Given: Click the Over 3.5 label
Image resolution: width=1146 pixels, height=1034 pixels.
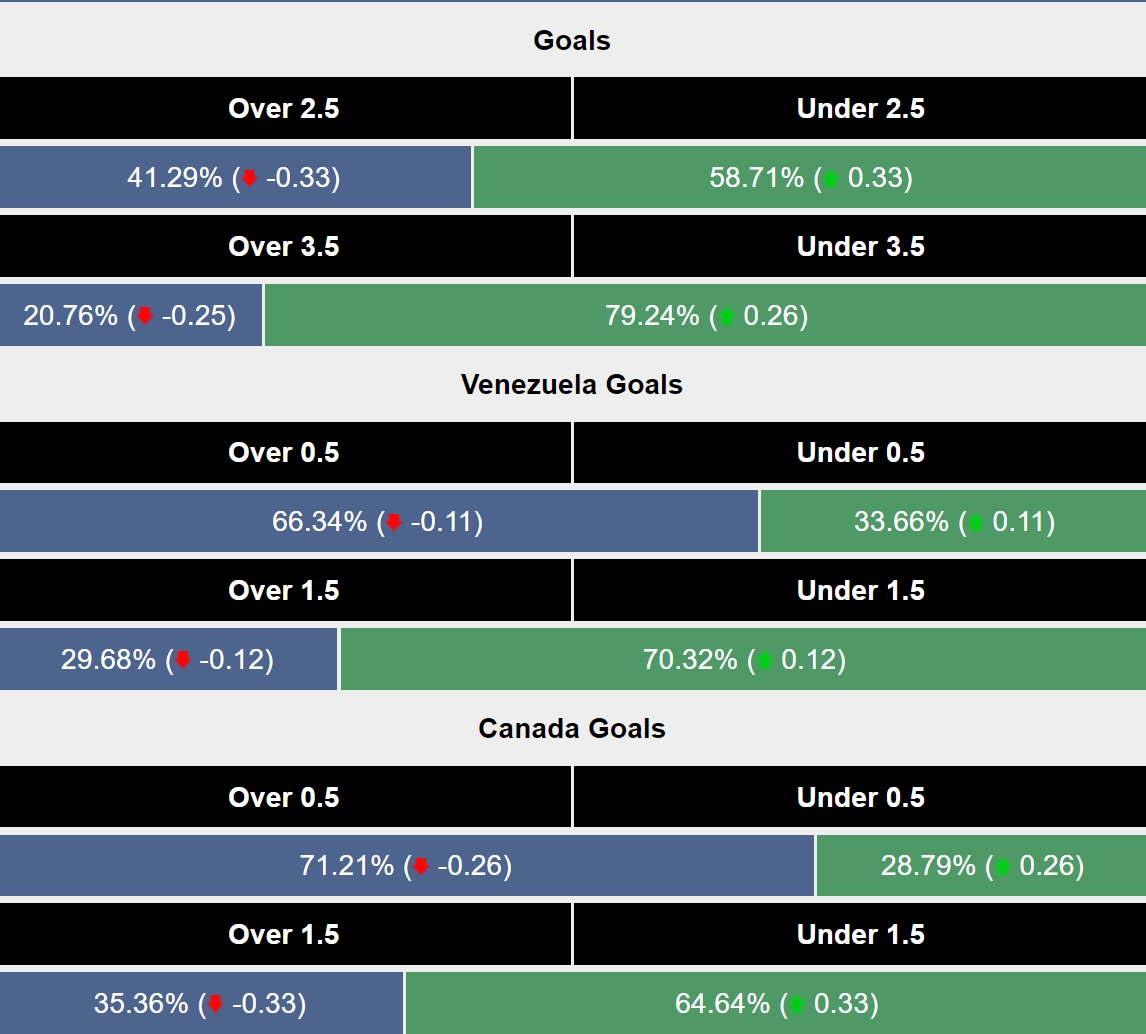Looking at the screenshot, I should point(285,246).
